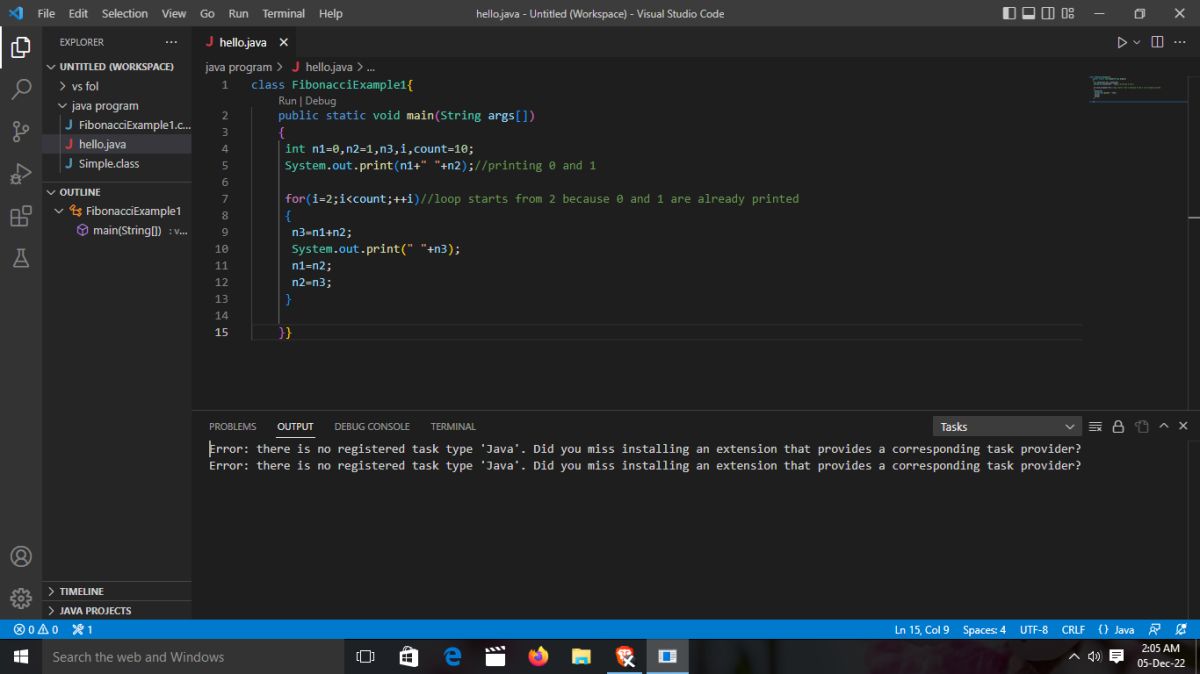Toggle bottom Panel visibility
The height and width of the screenshot is (674, 1200).
[x=1029, y=14]
